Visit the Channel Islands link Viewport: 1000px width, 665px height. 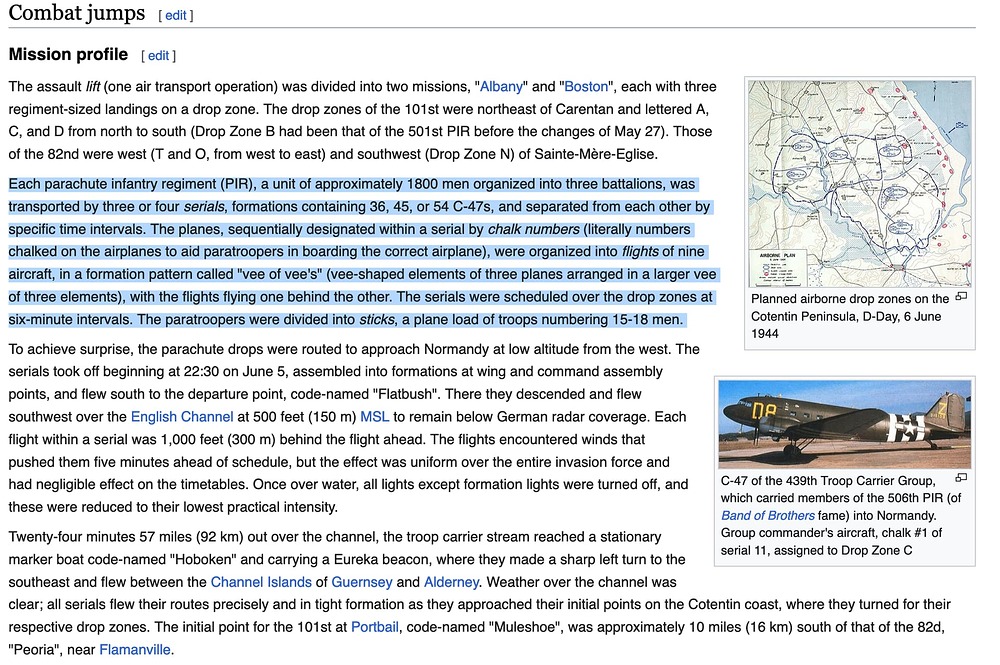click(260, 582)
